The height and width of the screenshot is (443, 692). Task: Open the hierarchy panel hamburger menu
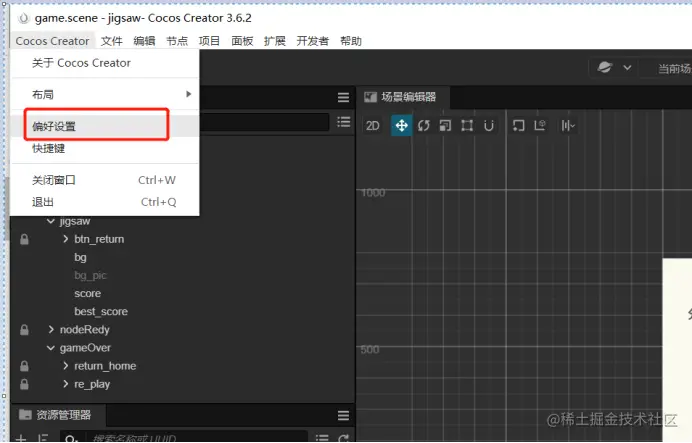343,98
